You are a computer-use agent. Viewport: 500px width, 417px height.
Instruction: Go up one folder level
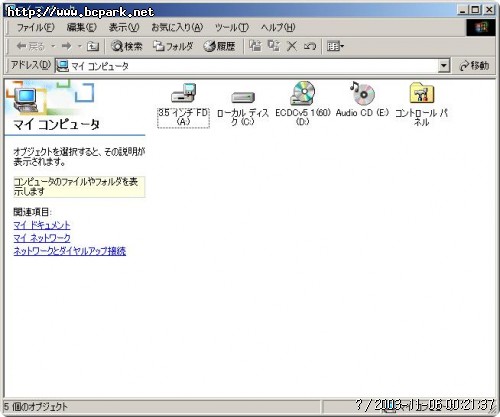click(93, 46)
